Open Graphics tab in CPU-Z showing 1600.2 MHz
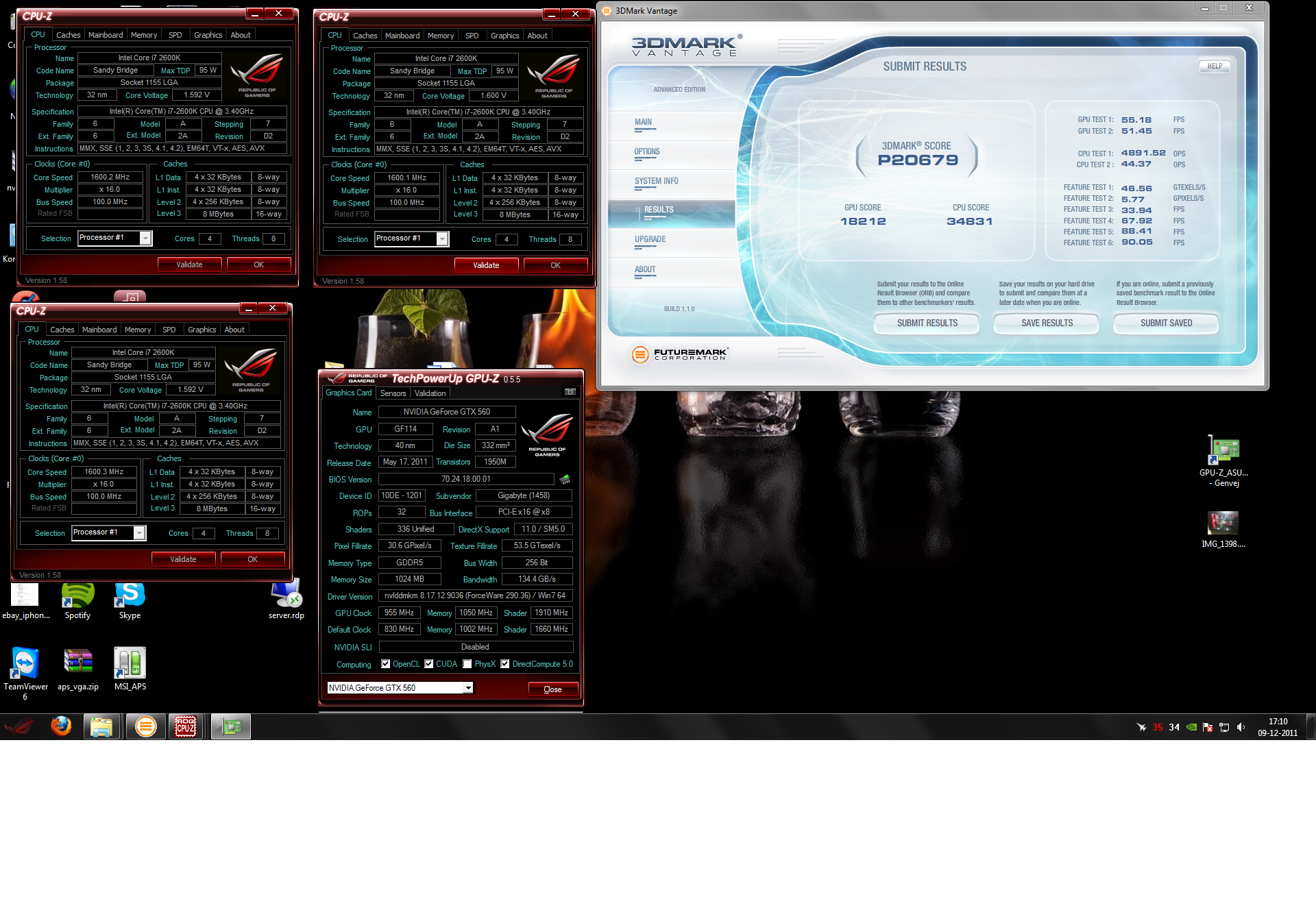The width and height of the screenshot is (1316, 921). (208, 35)
